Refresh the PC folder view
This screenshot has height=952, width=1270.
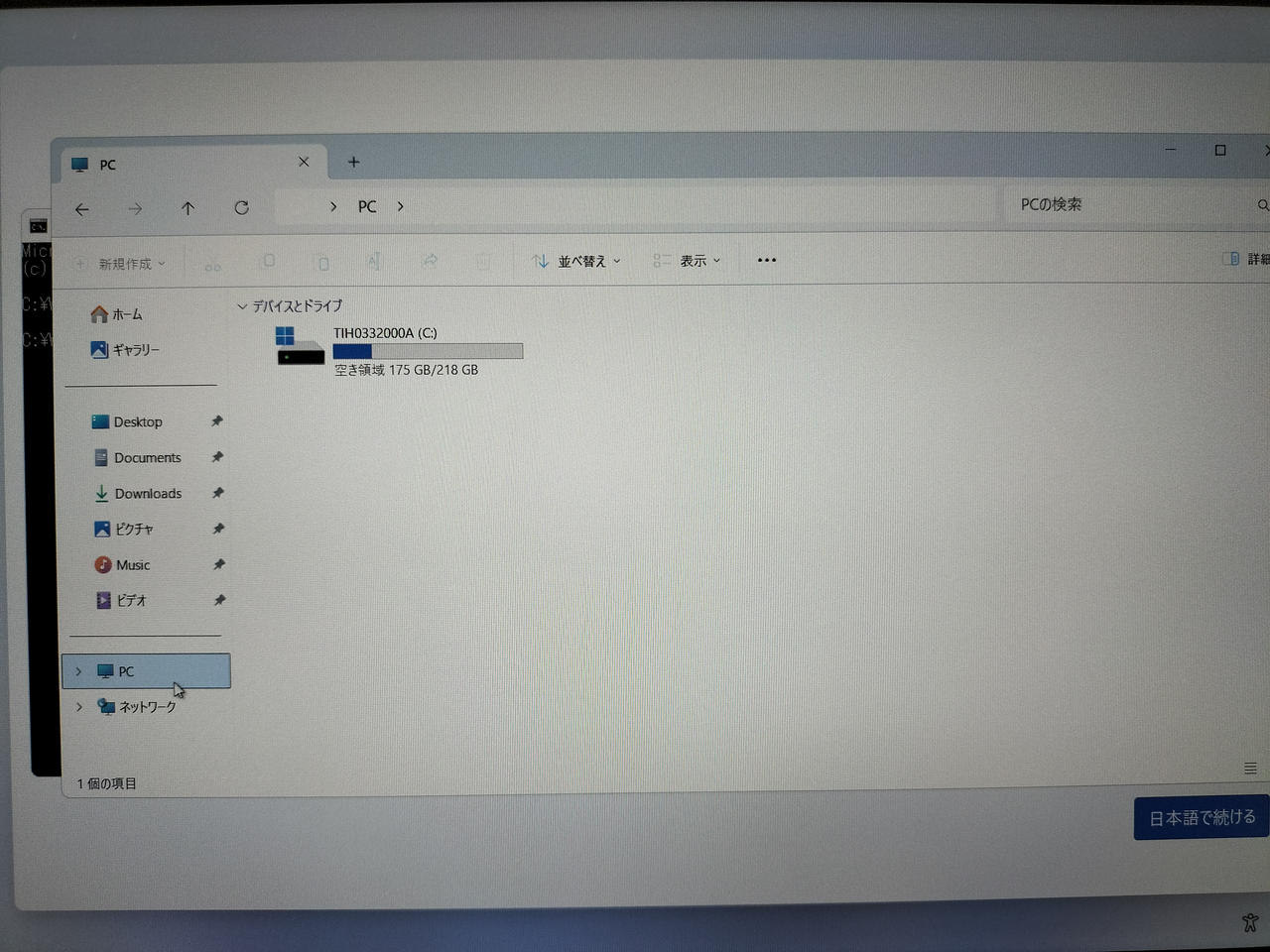pos(241,208)
